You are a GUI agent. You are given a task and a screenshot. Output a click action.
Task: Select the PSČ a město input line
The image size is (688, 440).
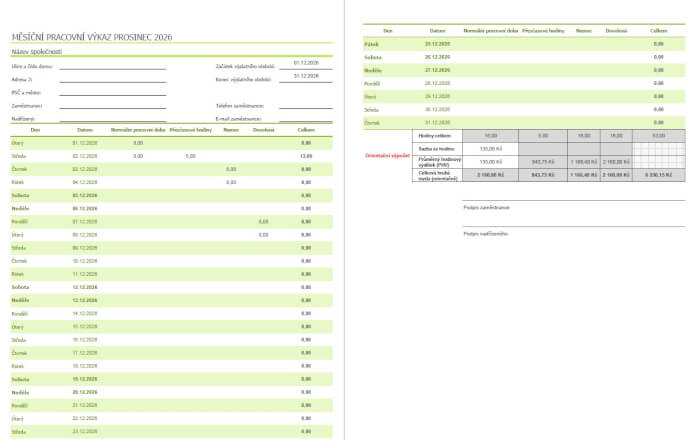coord(112,92)
